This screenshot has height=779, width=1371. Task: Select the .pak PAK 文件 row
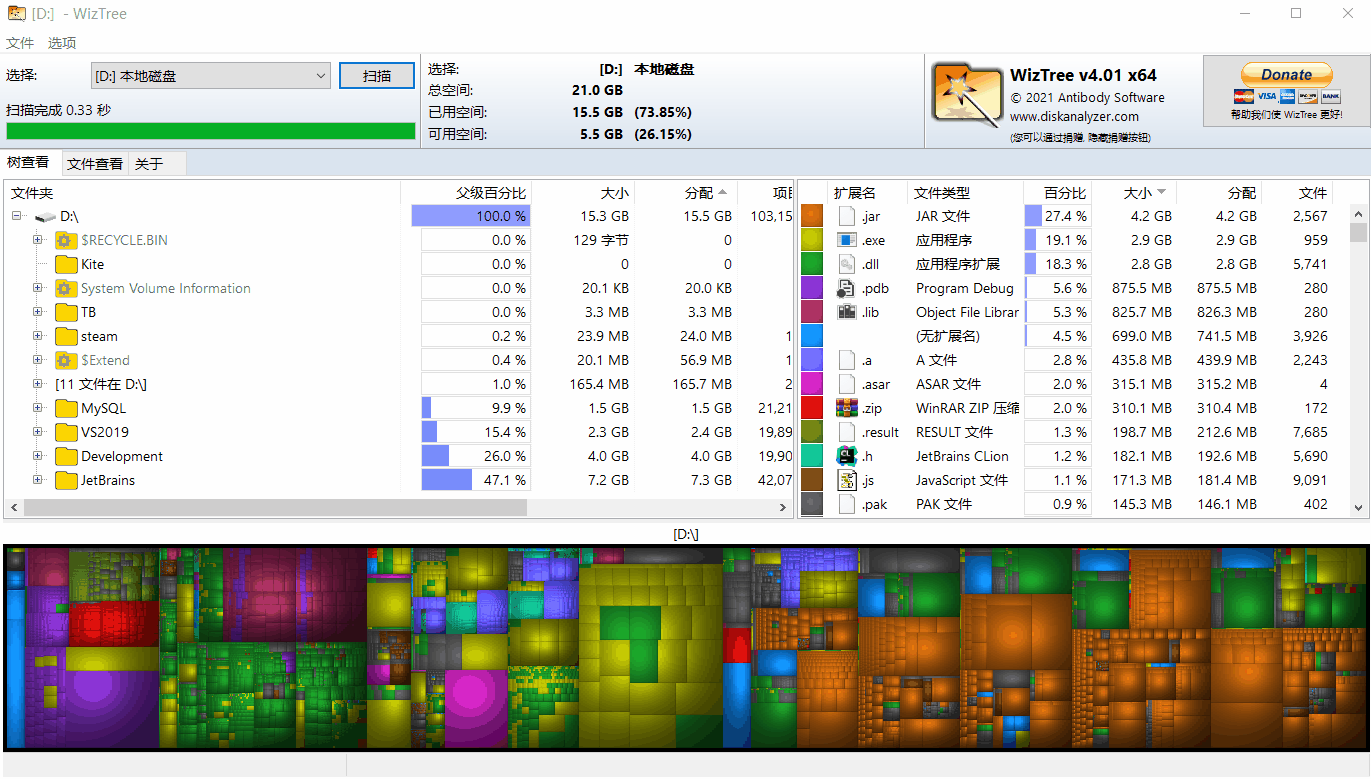(1075, 504)
